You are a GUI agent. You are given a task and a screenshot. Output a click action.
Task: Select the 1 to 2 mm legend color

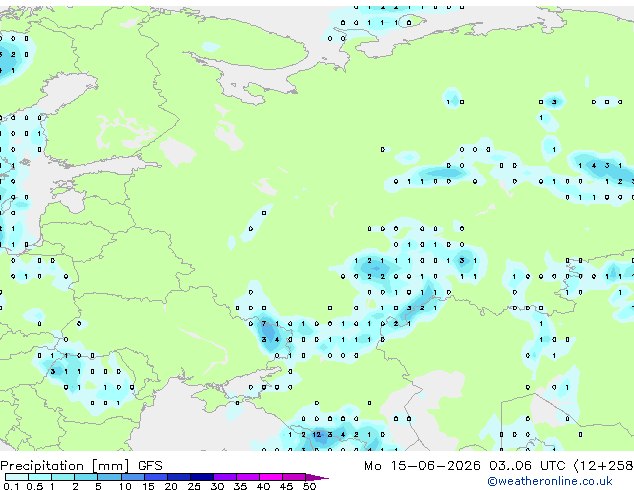(x=63, y=477)
